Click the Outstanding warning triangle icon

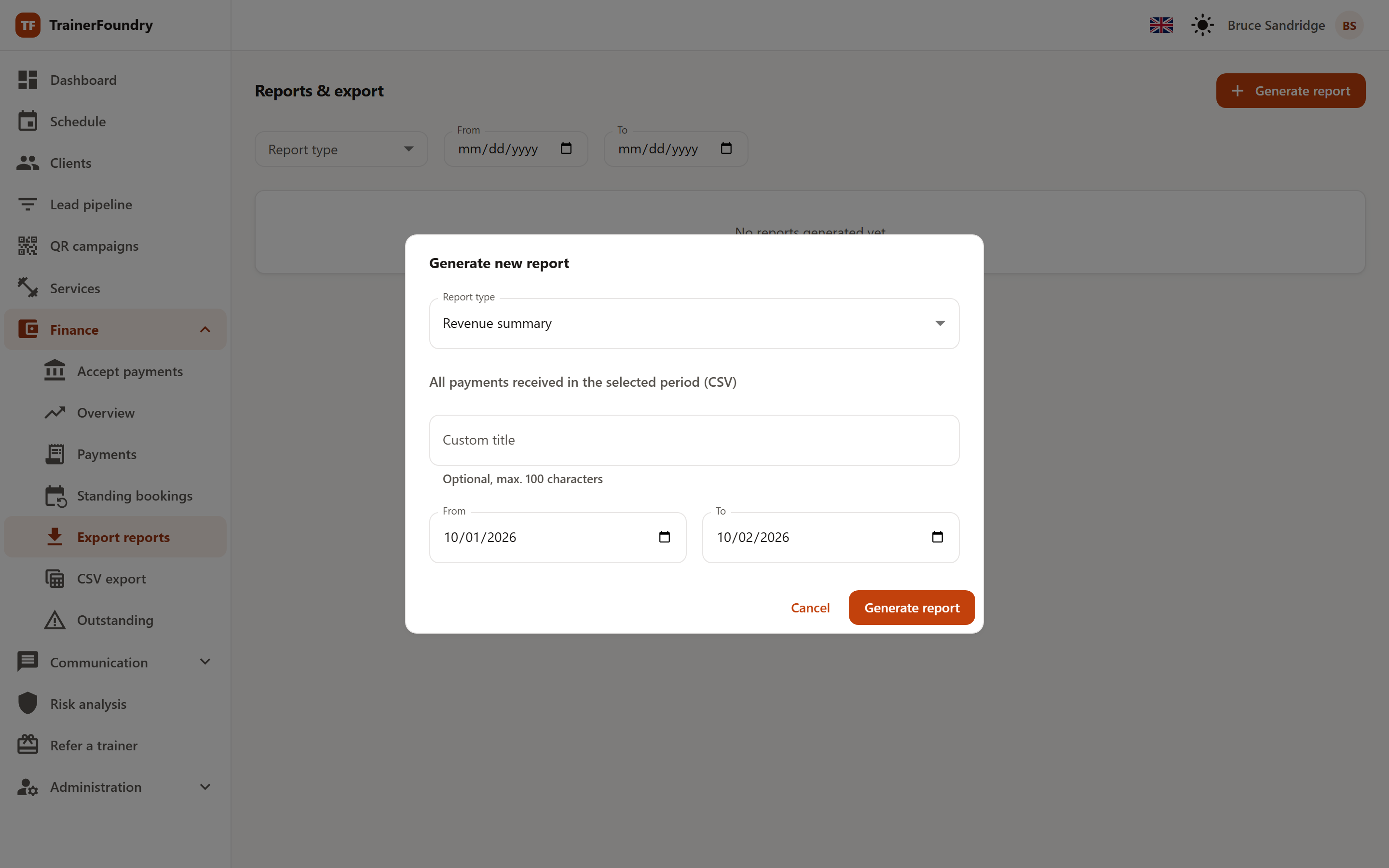click(x=54, y=620)
